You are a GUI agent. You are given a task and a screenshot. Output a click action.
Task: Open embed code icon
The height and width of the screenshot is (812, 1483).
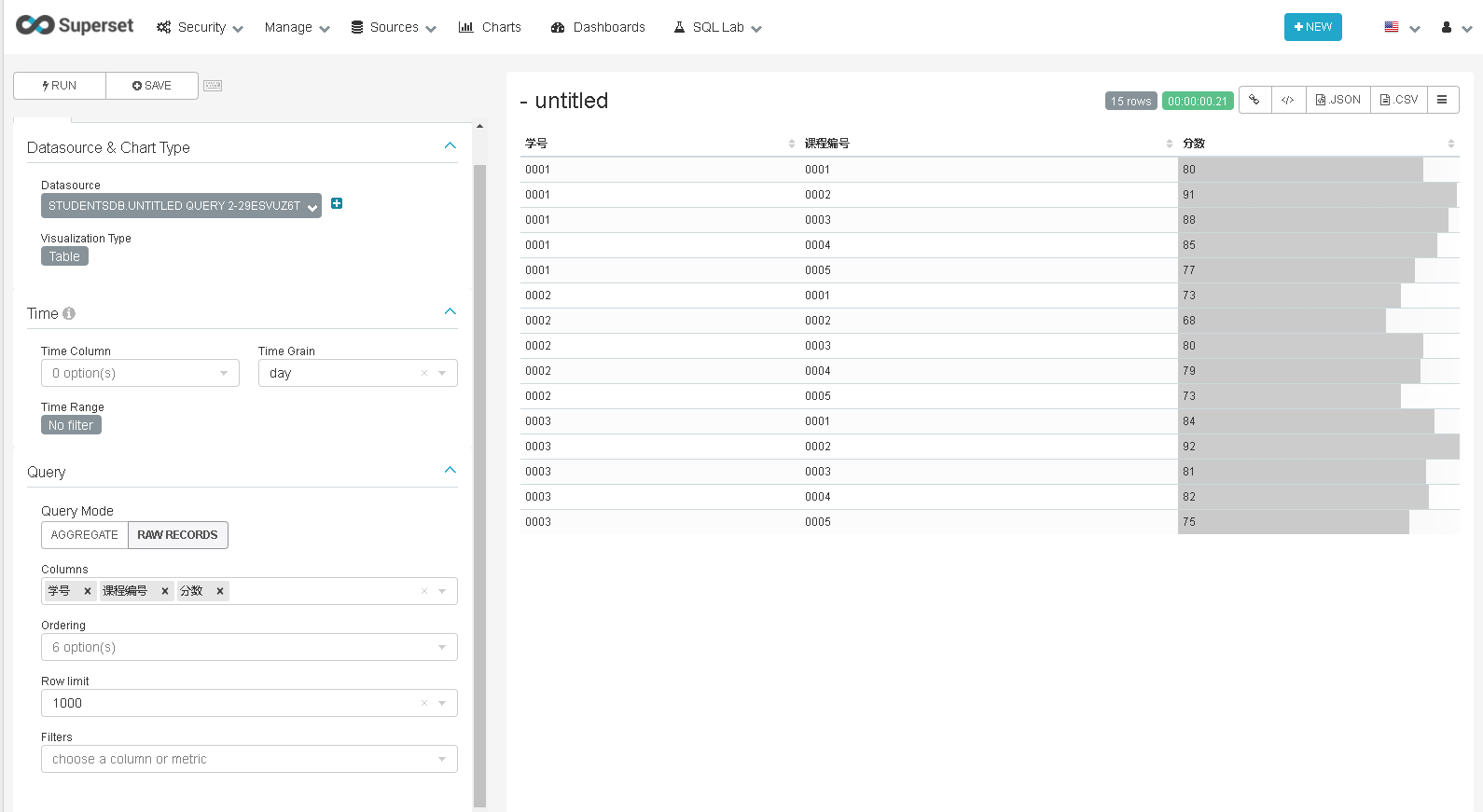click(x=1288, y=100)
